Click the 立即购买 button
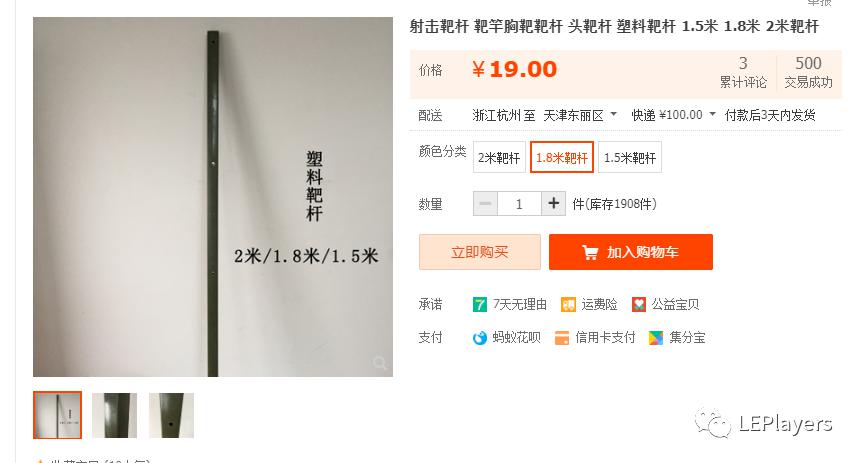860x463 pixels. pos(480,252)
